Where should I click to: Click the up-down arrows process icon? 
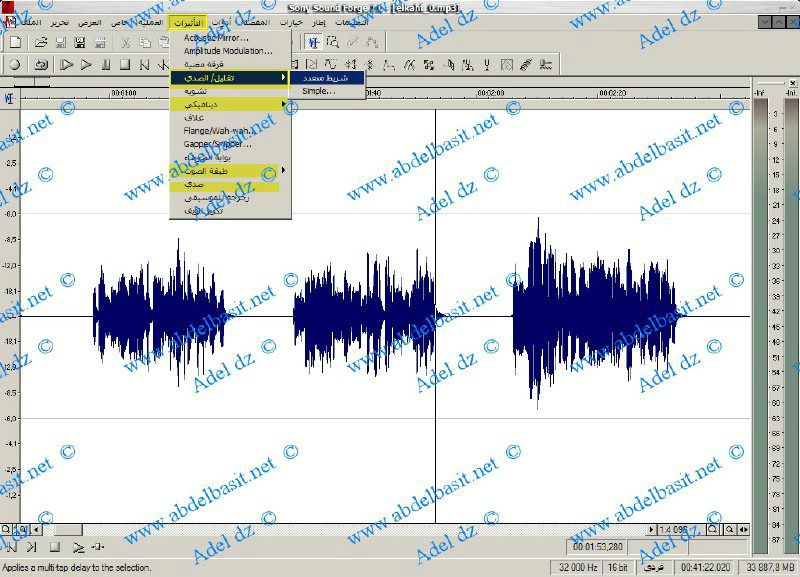click(x=351, y=64)
